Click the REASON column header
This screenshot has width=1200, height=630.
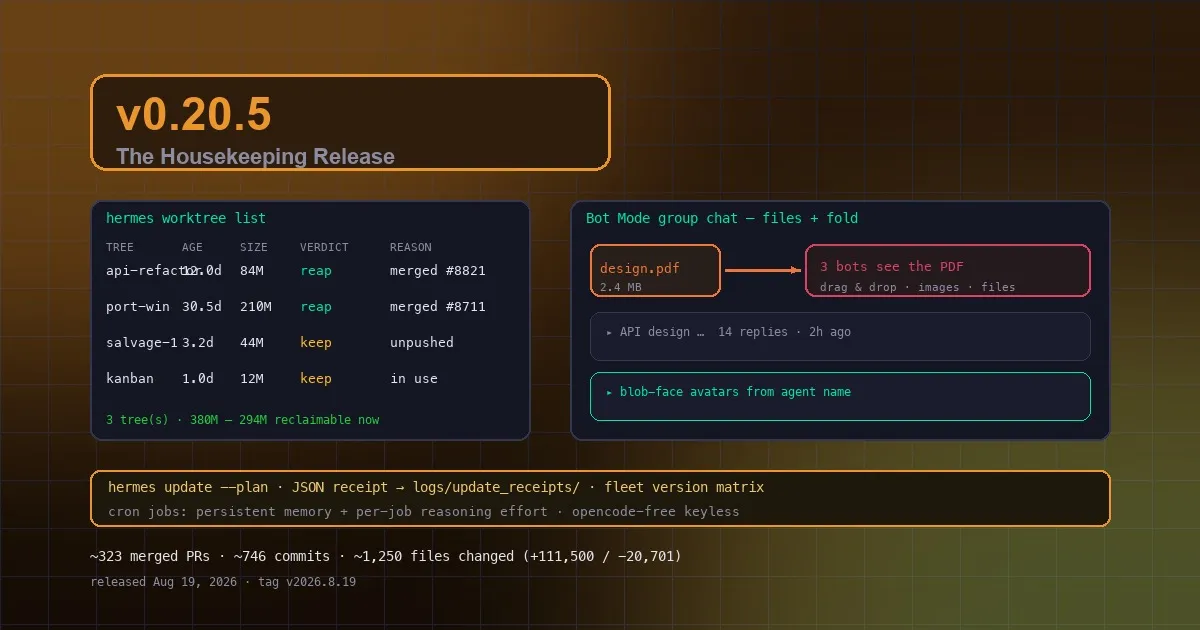[x=411, y=247]
